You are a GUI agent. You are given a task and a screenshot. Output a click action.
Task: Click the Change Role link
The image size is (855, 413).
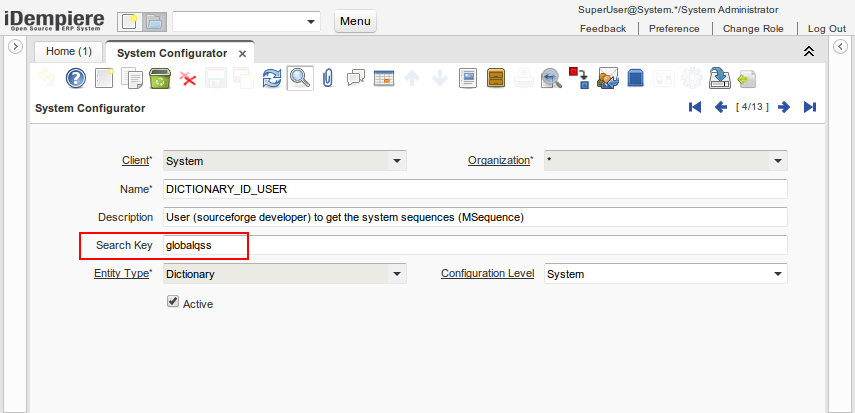tap(753, 29)
